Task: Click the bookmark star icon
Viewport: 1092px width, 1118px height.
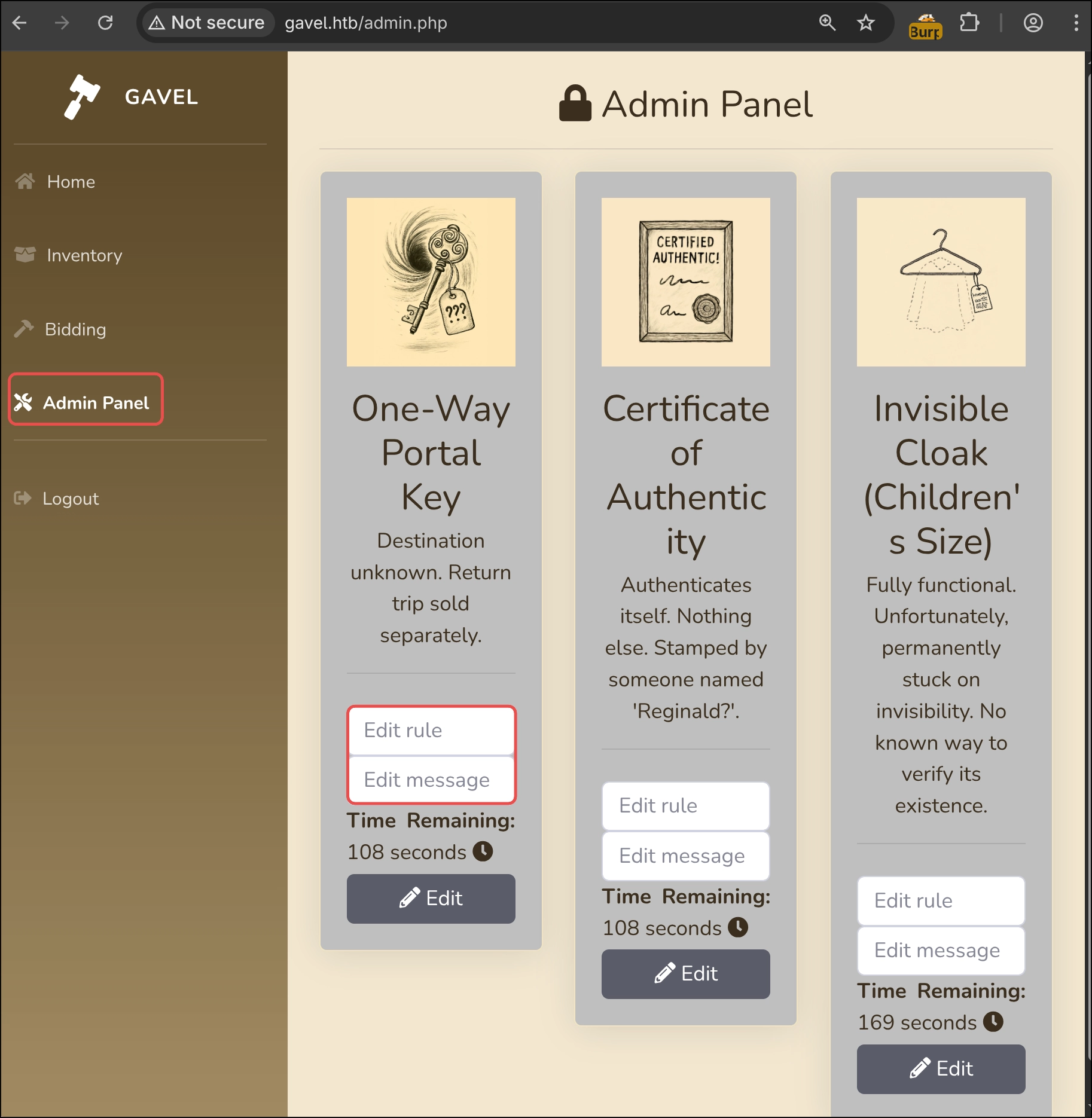Action: (865, 23)
